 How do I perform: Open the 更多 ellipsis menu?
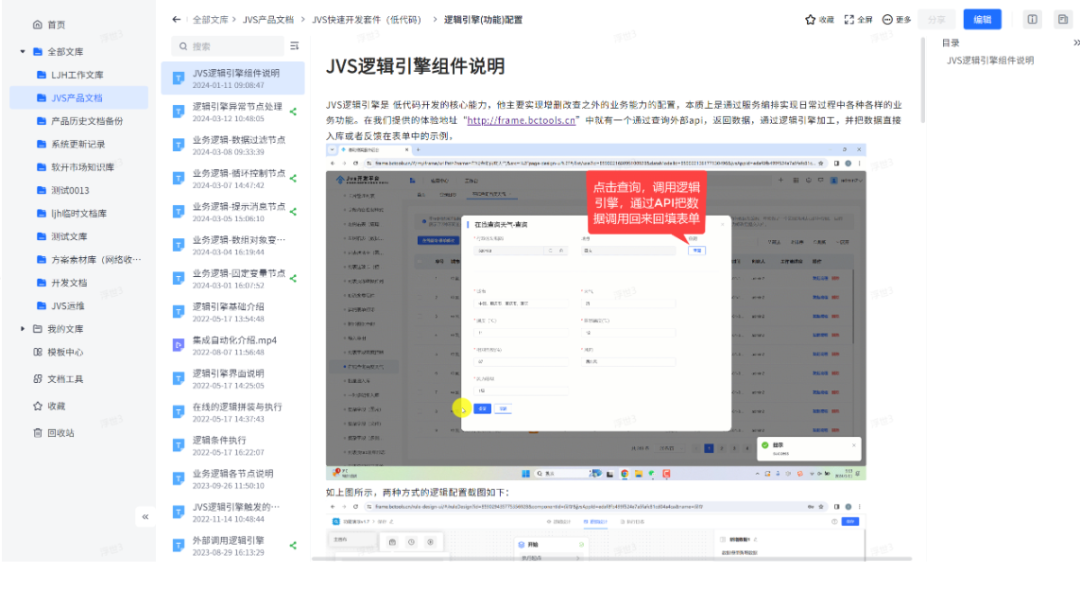pyautogui.click(x=888, y=19)
